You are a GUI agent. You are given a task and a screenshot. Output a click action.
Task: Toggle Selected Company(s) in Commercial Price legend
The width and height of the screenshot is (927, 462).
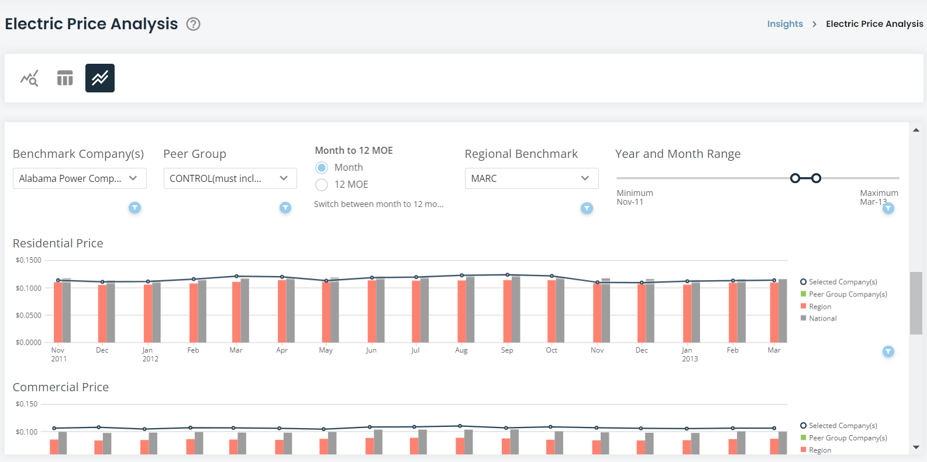[x=838, y=426]
